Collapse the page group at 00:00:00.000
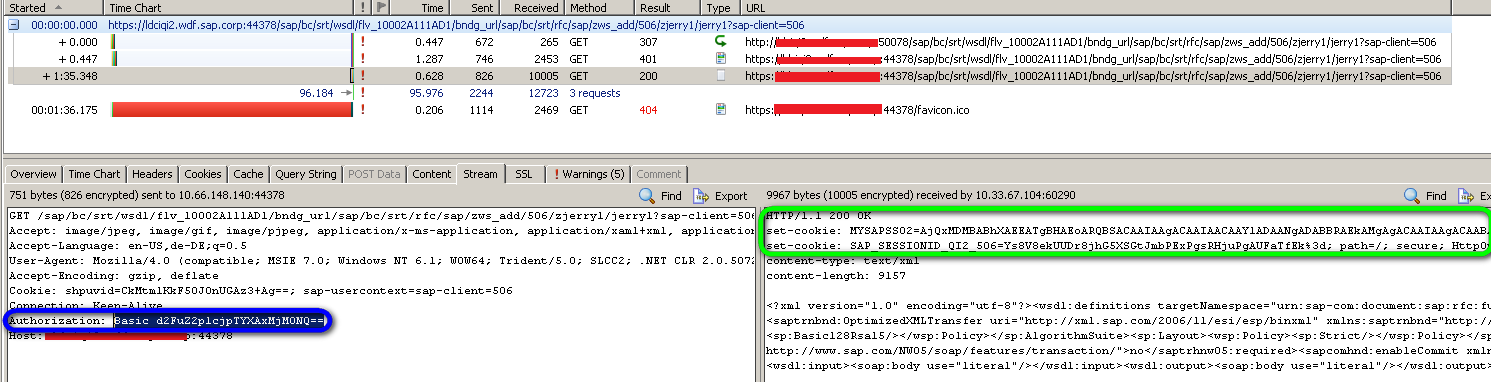This screenshot has width=1491, height=382. 14,25
